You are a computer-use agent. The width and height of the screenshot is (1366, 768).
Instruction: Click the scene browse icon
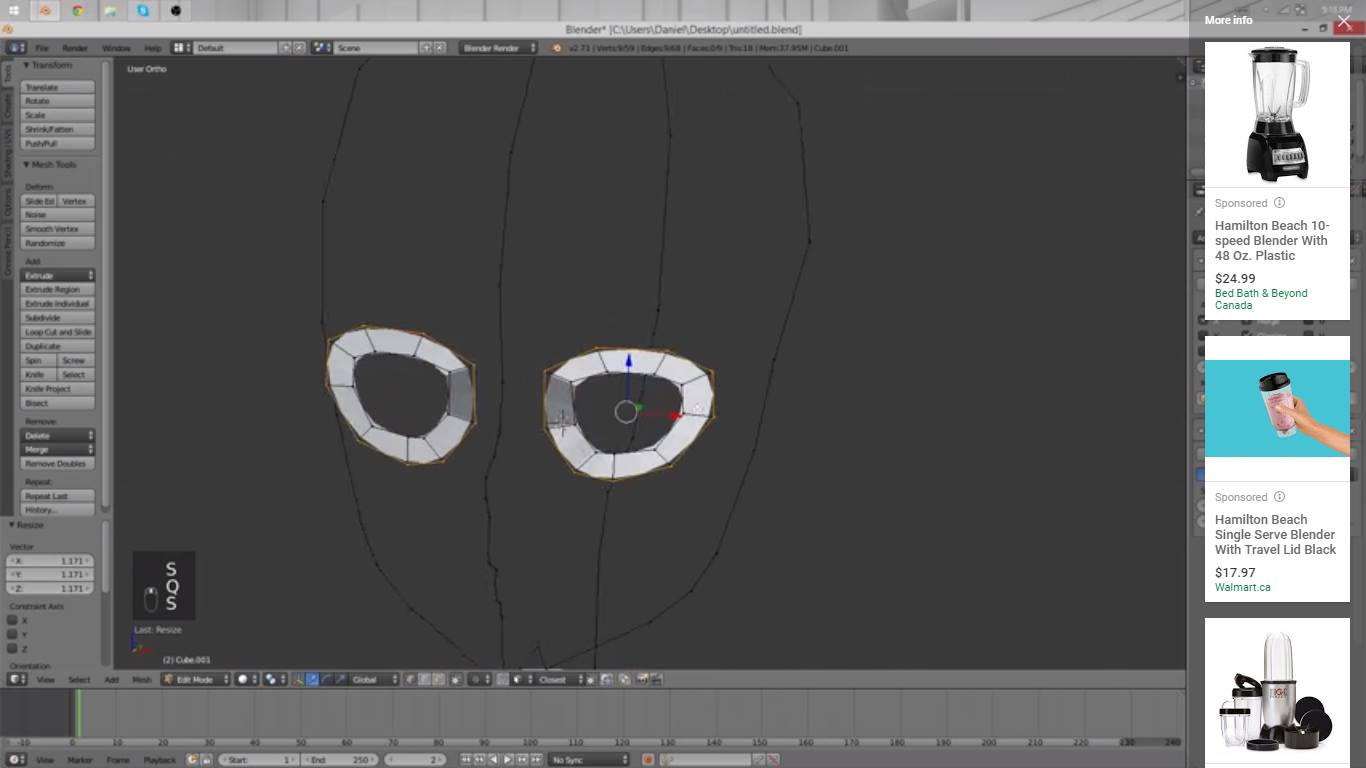[x=321, y=48]
